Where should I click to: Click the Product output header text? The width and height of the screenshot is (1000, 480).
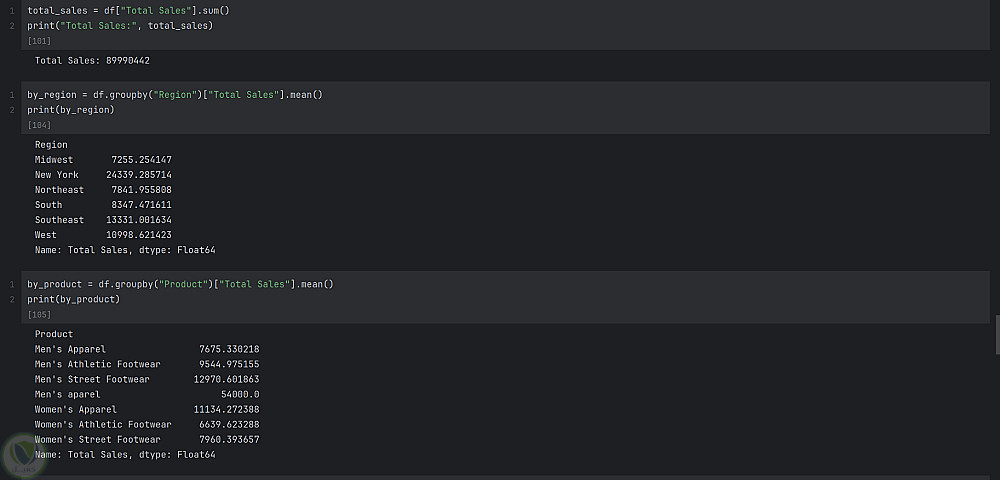click(54, 335)
